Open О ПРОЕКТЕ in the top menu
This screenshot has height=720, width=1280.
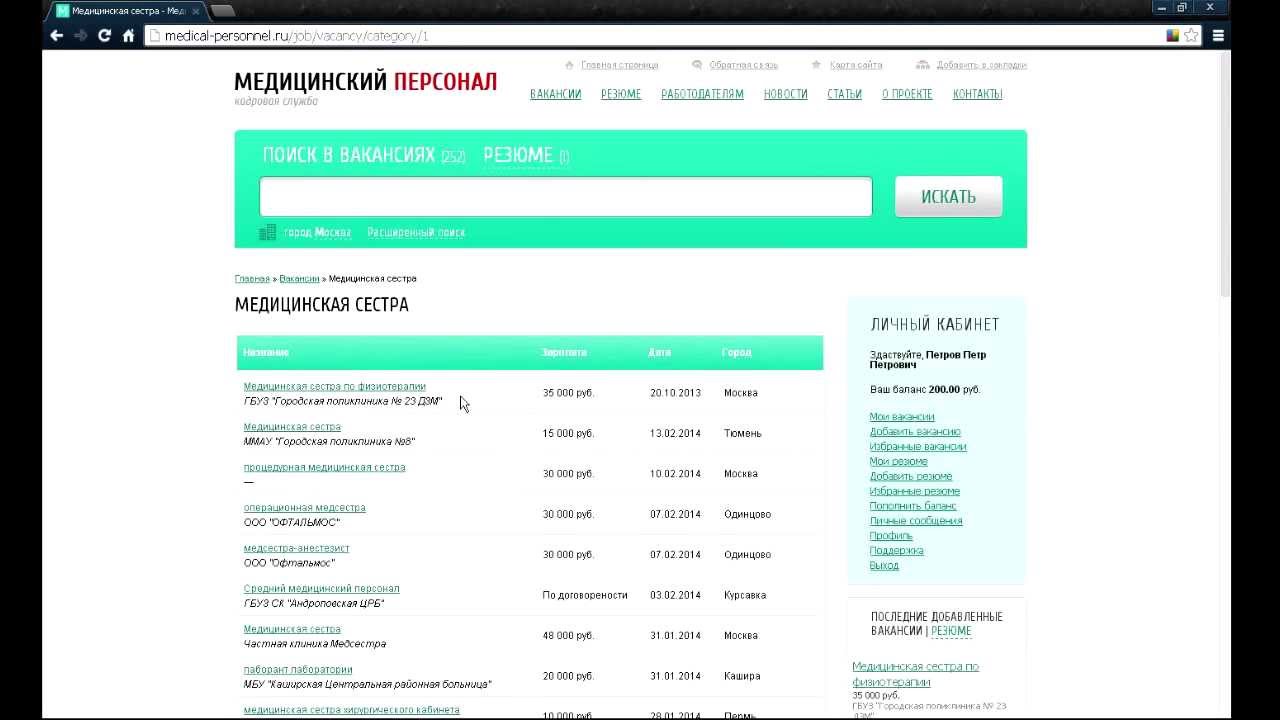(907, 94)
